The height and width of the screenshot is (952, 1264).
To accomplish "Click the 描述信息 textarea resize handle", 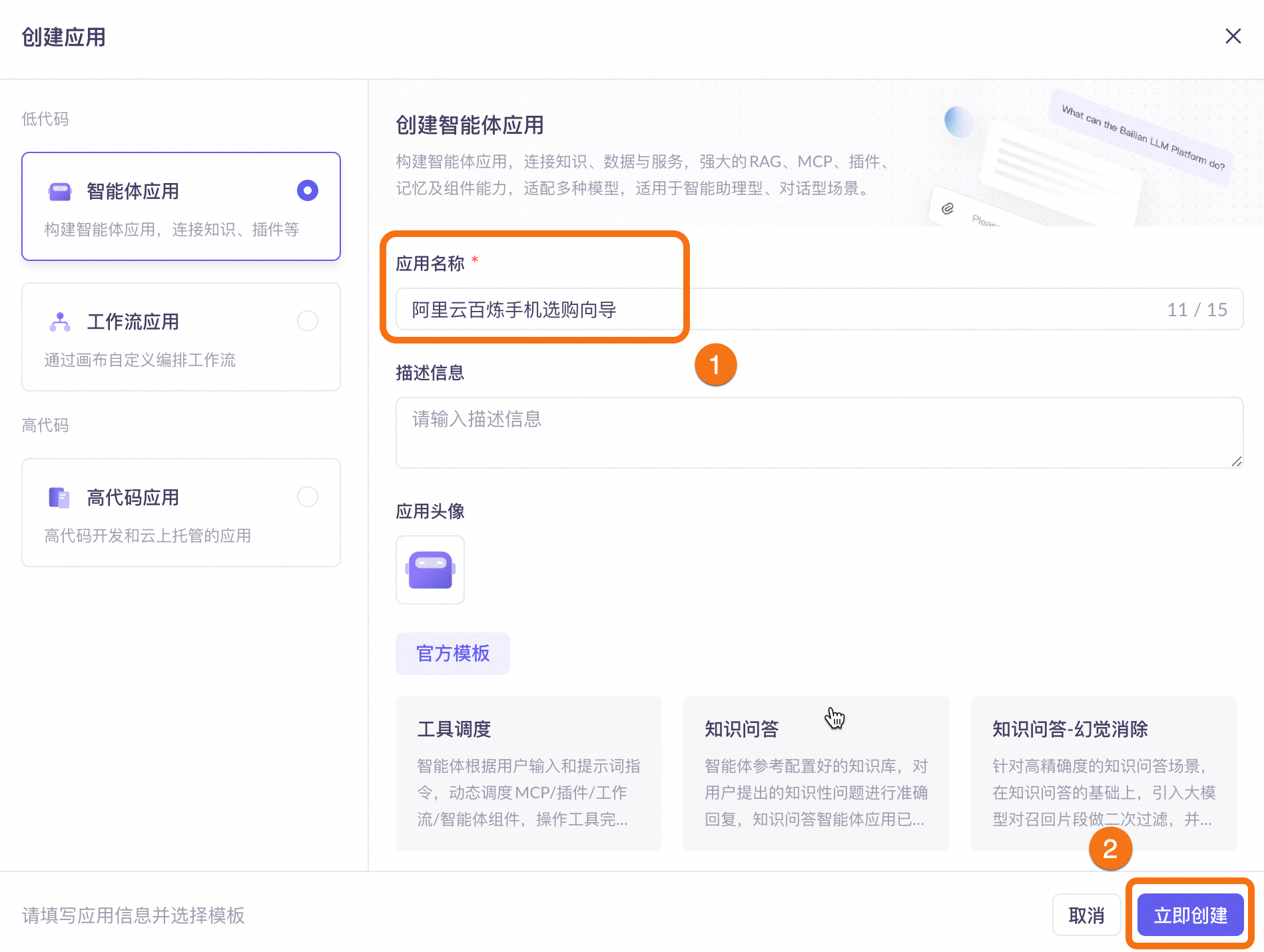I will [x=1236, y=461].
